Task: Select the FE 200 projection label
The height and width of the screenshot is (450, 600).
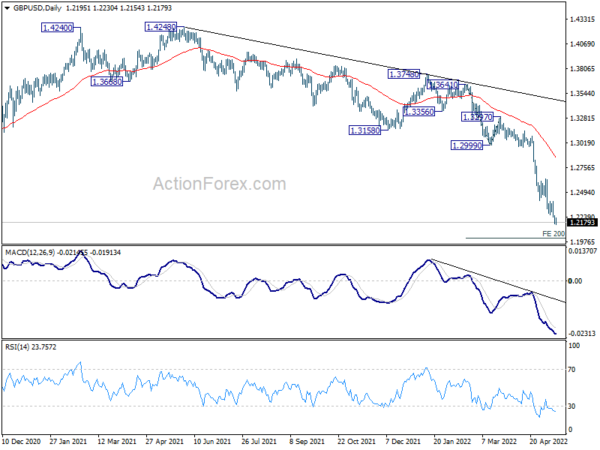Action: 553,233
